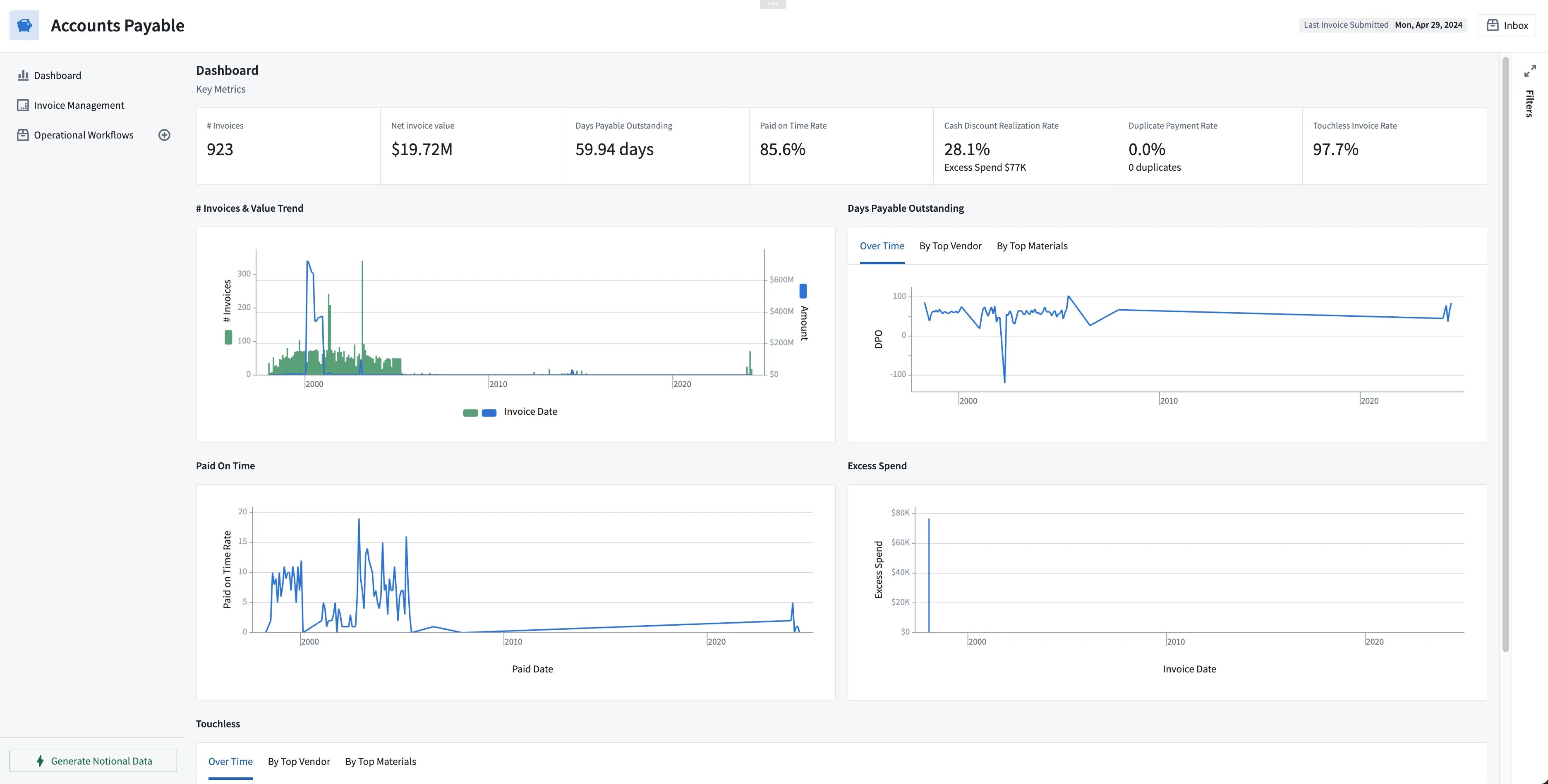Open Operational Workflows from the sidebar

(84, 135)
